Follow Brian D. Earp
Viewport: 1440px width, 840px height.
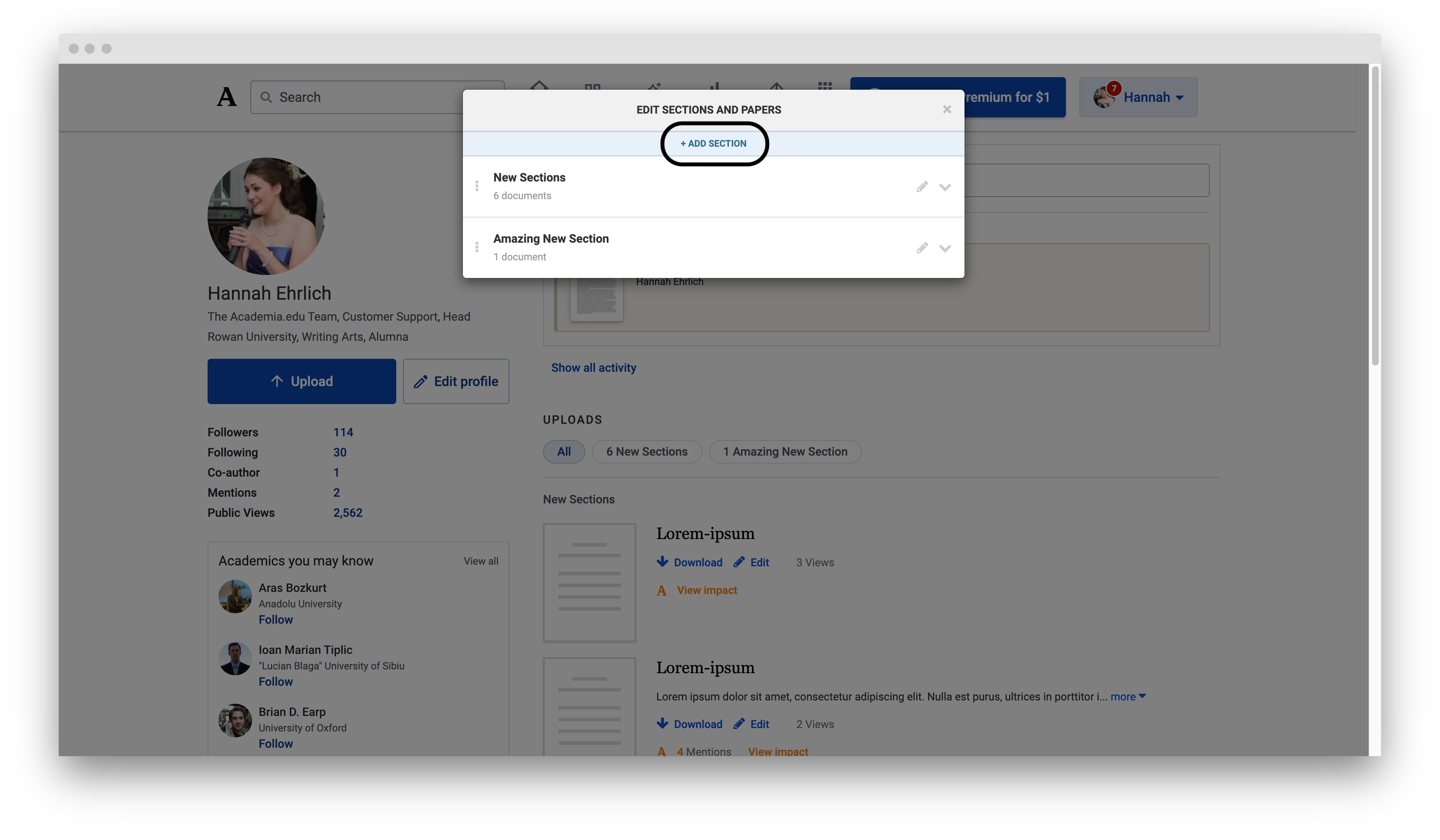coord(276,743)
